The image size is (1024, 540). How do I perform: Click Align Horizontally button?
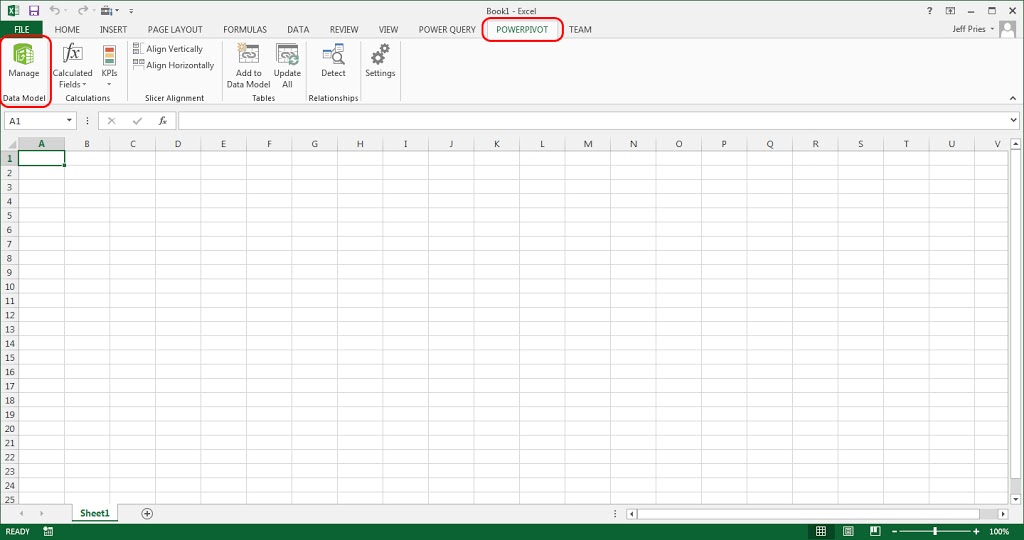click(173, 66)
